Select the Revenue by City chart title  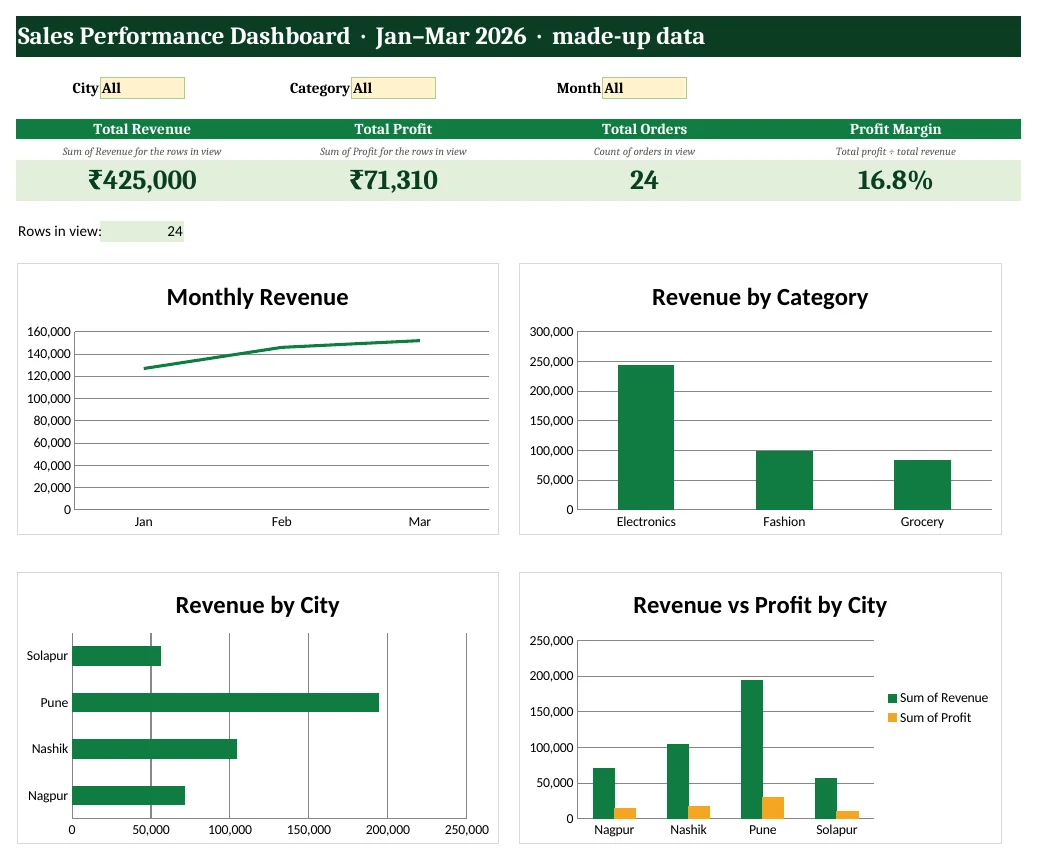click(257, 605)
